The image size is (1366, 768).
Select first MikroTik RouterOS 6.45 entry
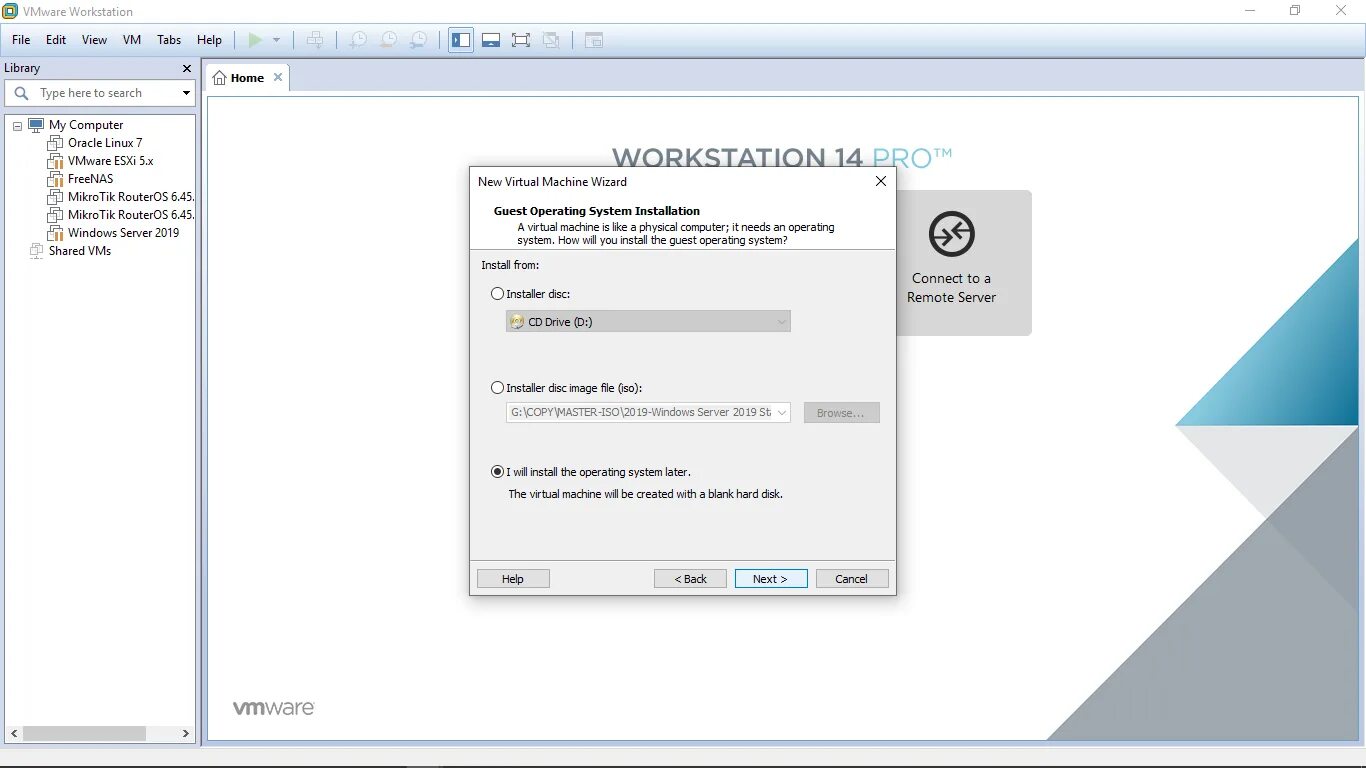pyautogui.click(x=130, y=197)
